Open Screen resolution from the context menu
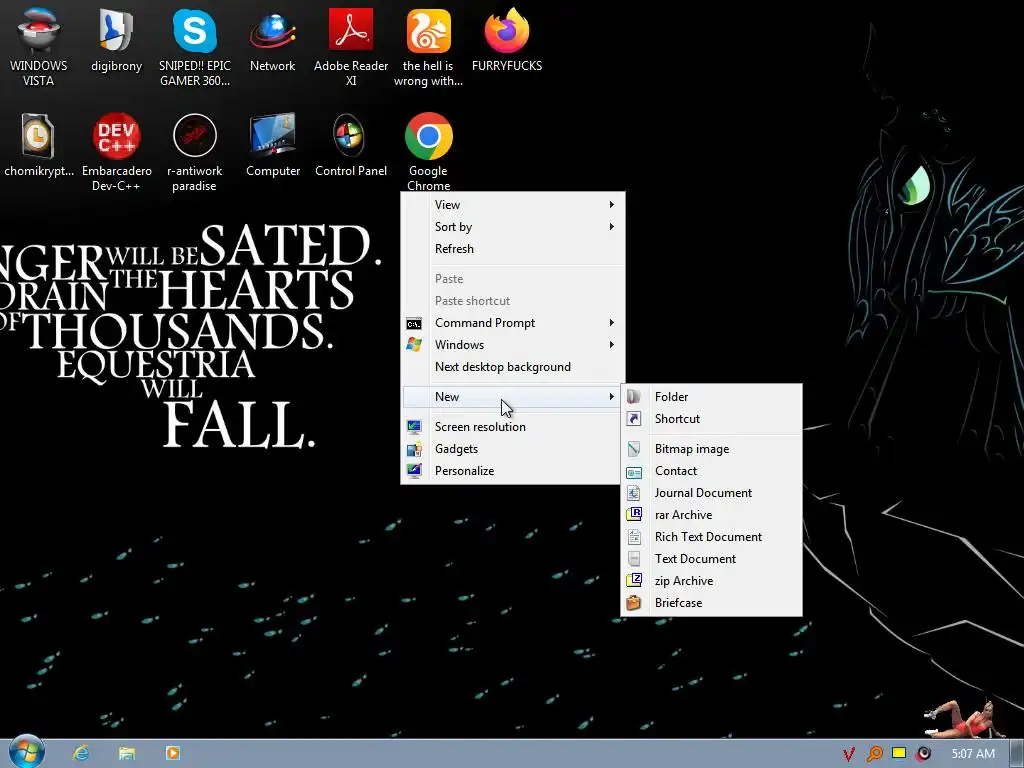The width and height of the screenshot is (1024, 768). [x=513, y=426]
